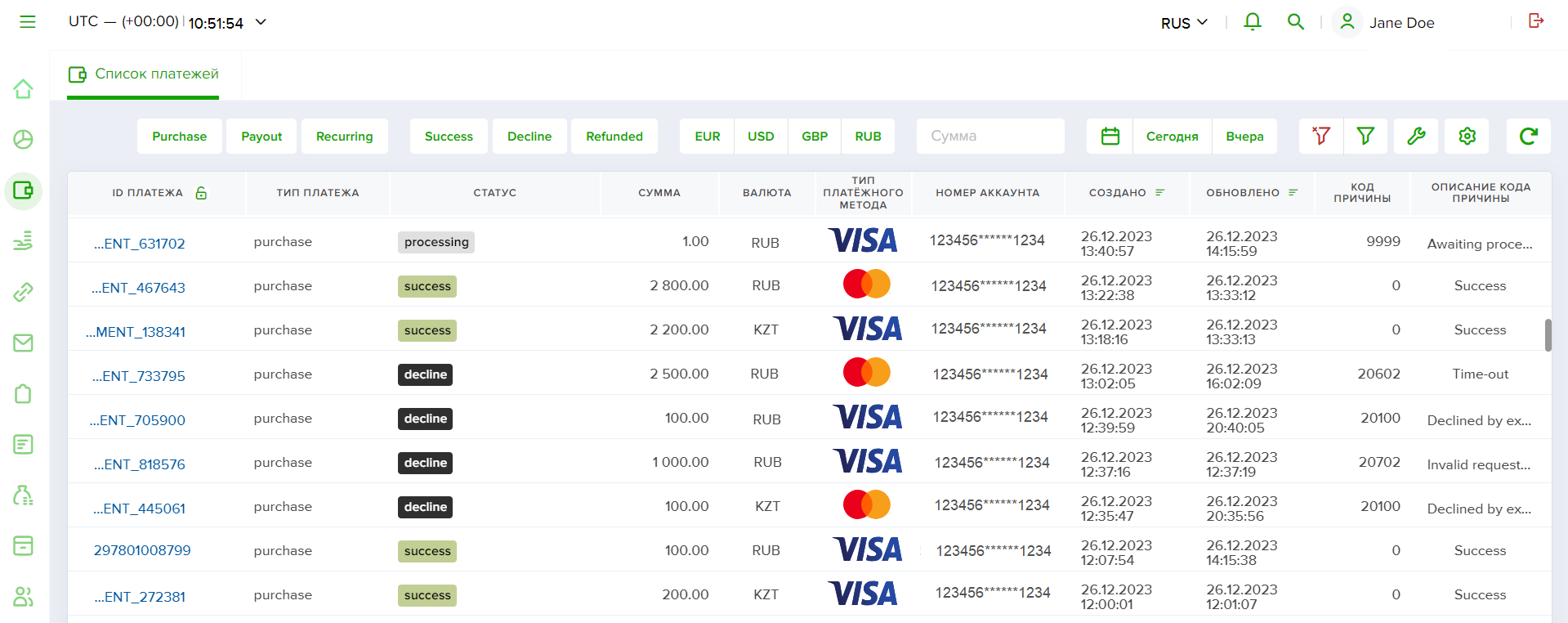The image size is (1568, 623).
Task: Click the Invalid request... description
Action: 1479,465
